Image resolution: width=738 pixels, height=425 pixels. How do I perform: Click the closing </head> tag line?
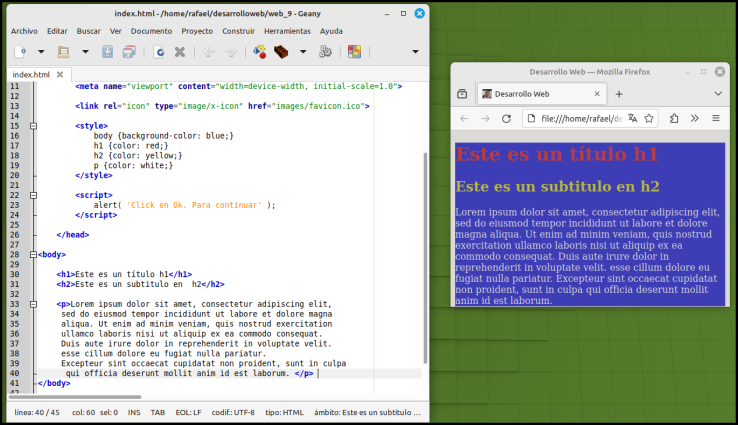(72, 235)
